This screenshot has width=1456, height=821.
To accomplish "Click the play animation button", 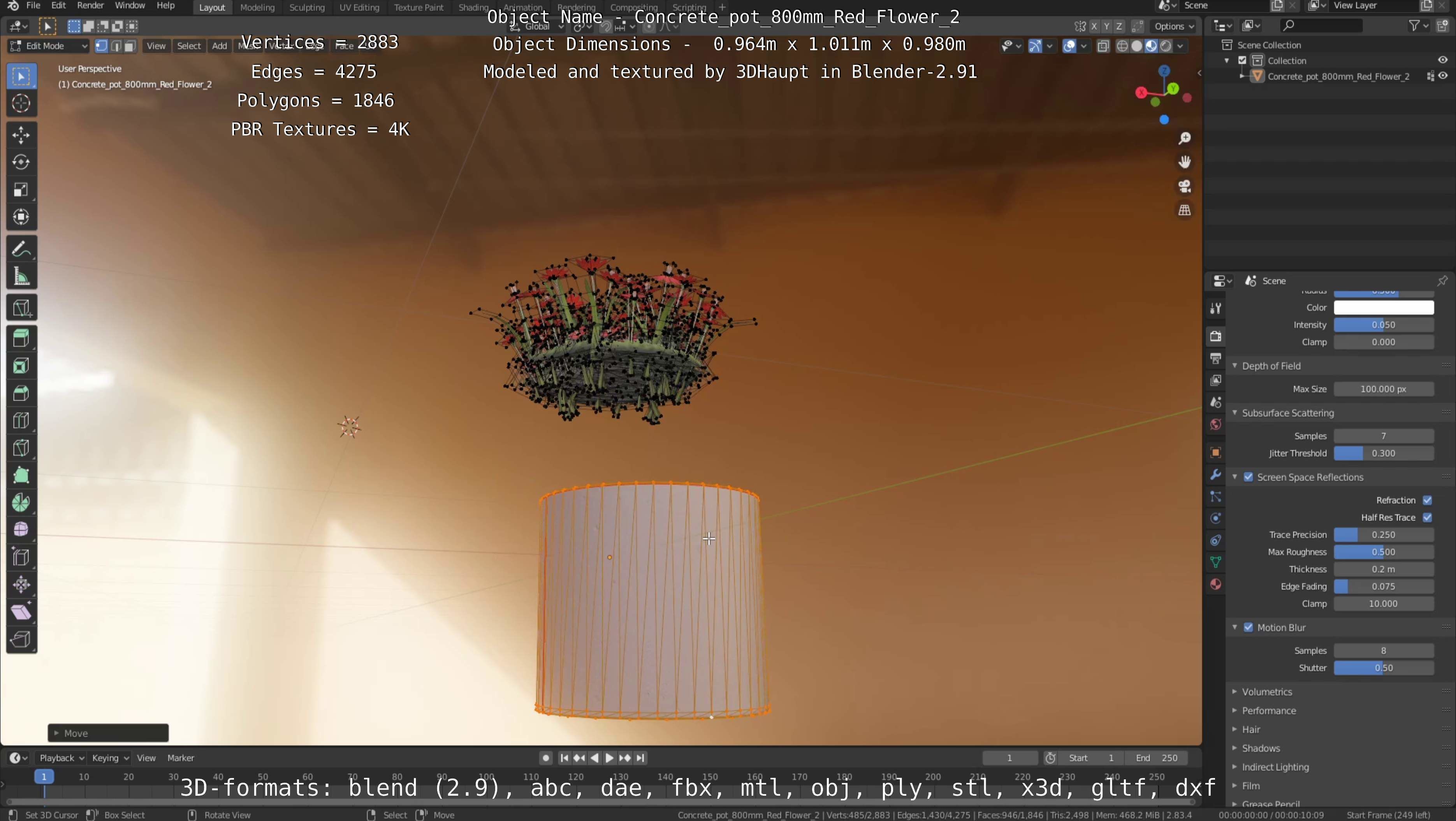I will [609, 758].
